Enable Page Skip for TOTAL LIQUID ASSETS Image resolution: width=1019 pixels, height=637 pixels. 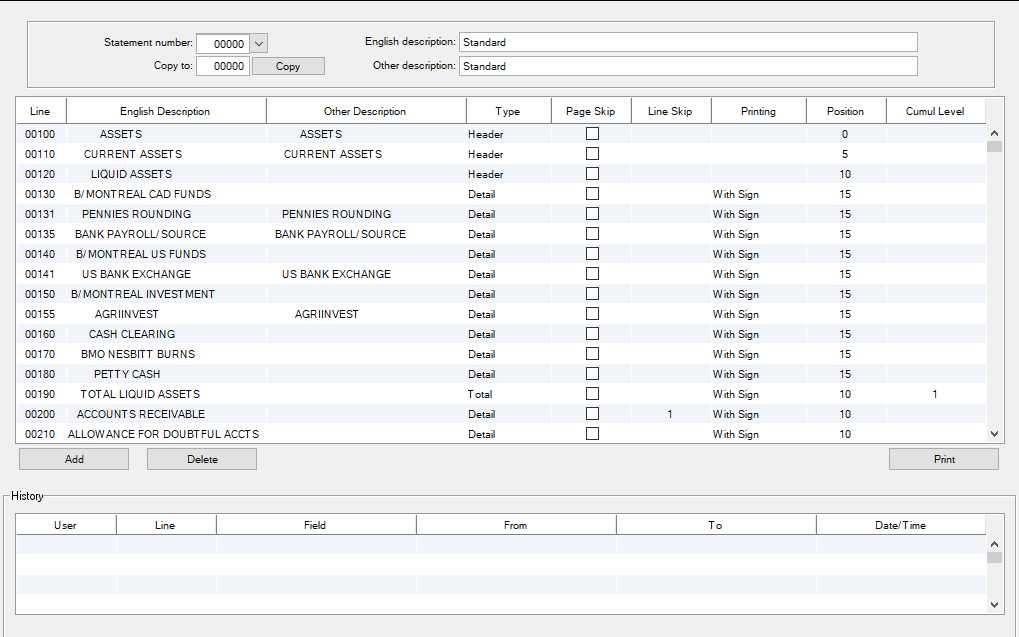coord(592,394)
